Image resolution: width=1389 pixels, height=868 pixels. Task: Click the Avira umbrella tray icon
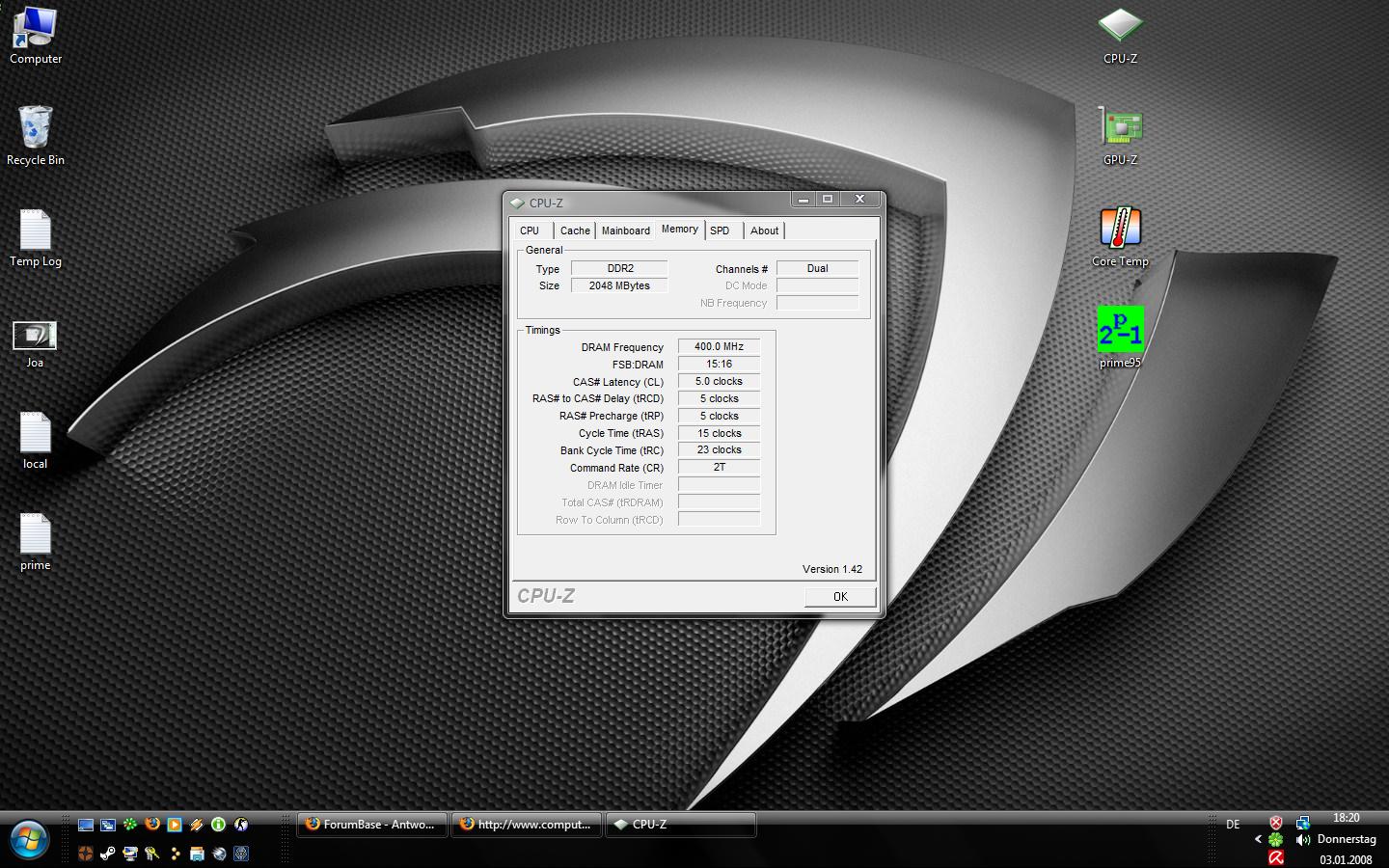point(1276,857)
